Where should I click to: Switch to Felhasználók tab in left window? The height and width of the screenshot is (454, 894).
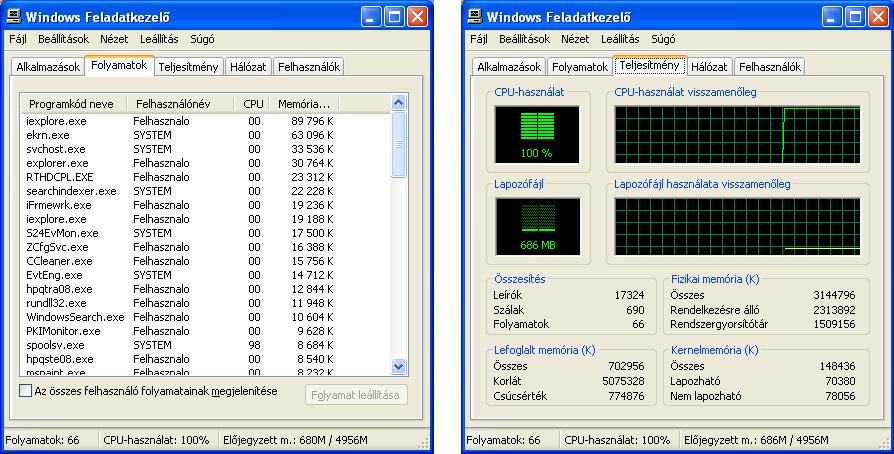309,67
